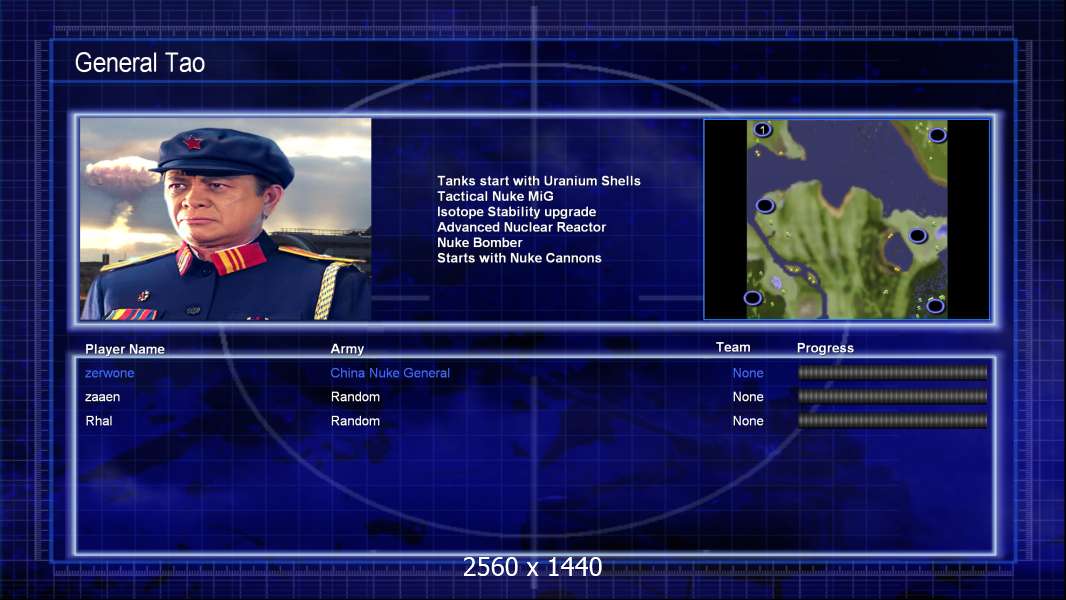This screenshot has width=1066, height=600.
Task: Click the progress bar for zaaen
Action: coord(893,396)
